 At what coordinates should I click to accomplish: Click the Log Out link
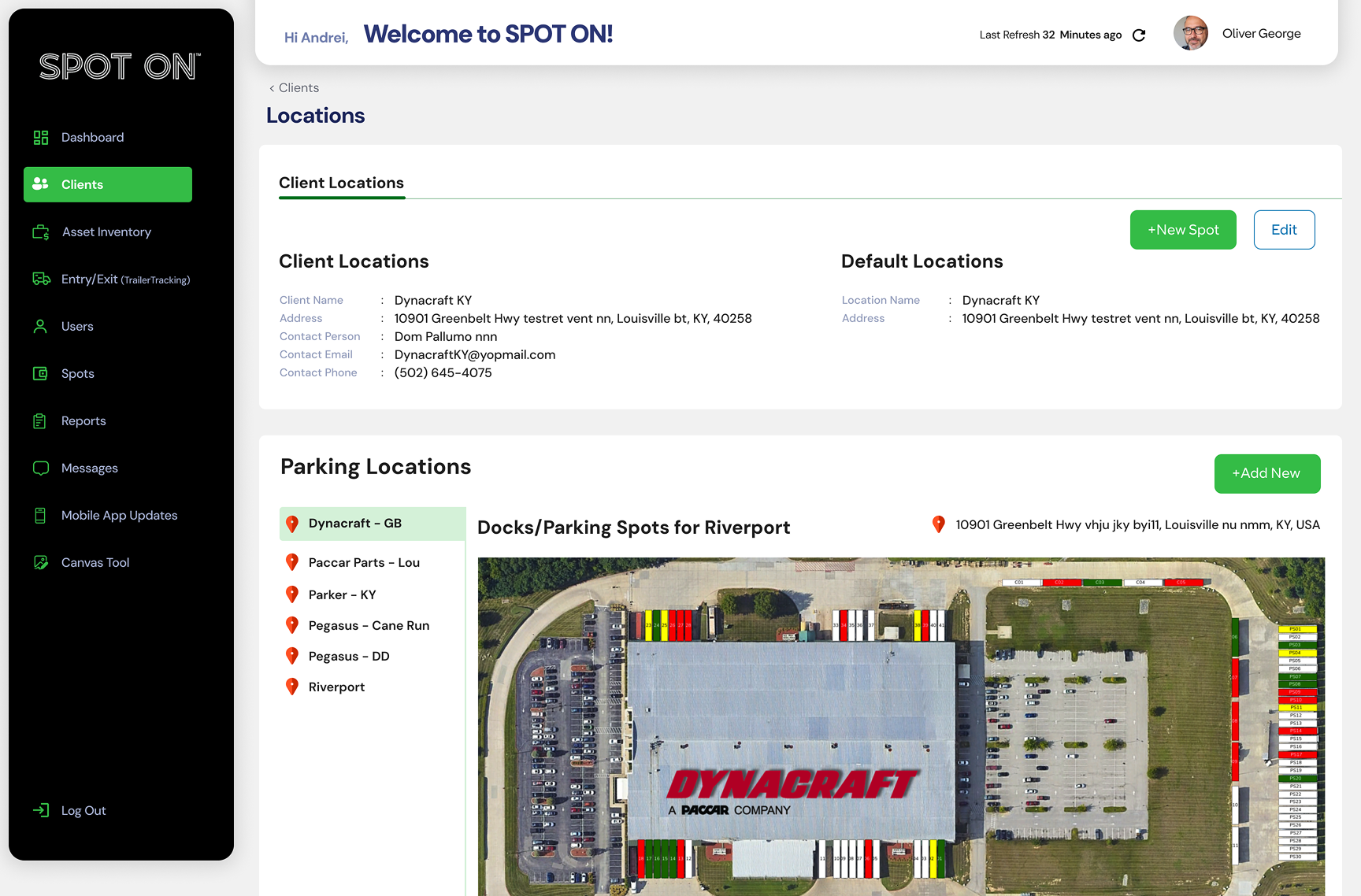pos(83,810)
